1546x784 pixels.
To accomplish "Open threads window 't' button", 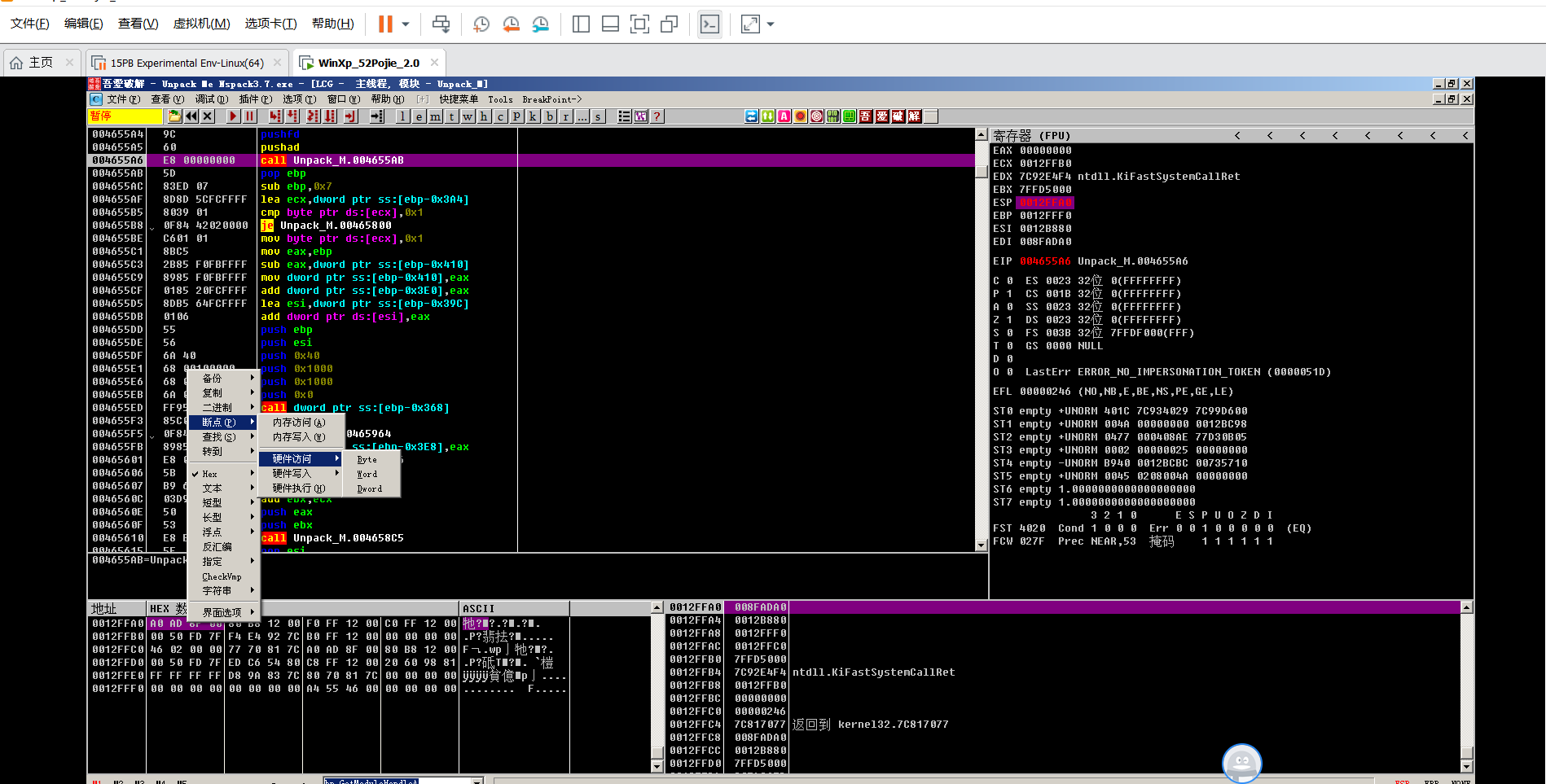I will (x=451, y=116).
